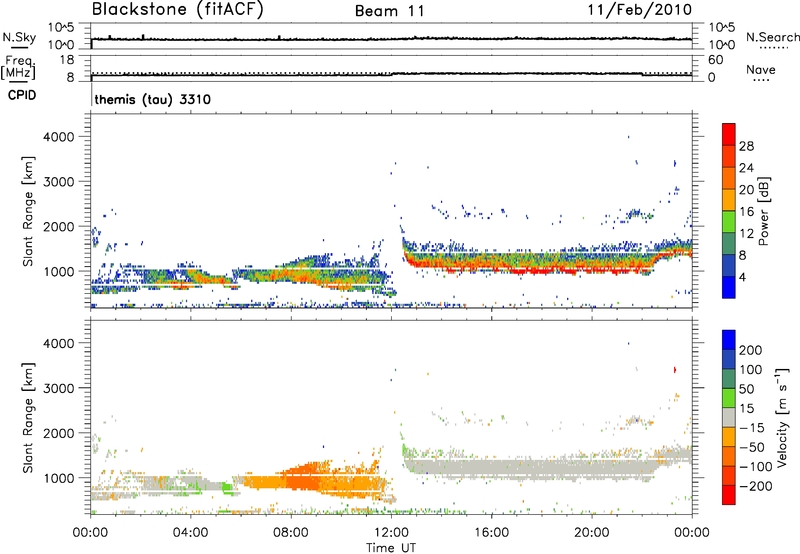Viewport: 800px width, 554px height.
Task: Click 12:00 on the time axis
Action: (x=391, y=533)
